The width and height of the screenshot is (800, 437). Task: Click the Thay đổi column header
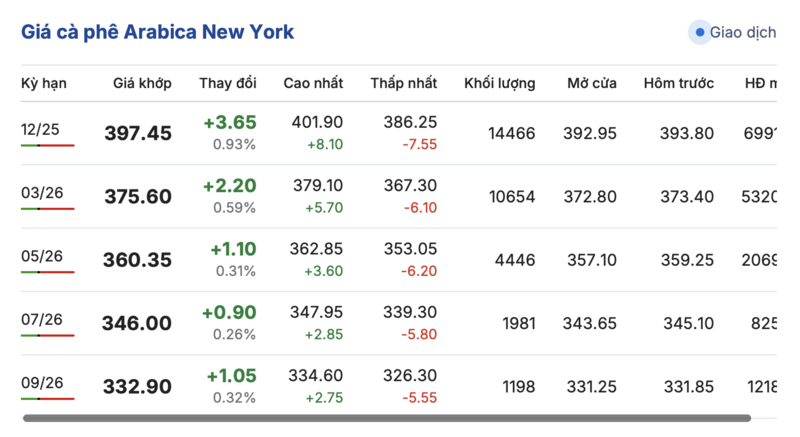227,83
